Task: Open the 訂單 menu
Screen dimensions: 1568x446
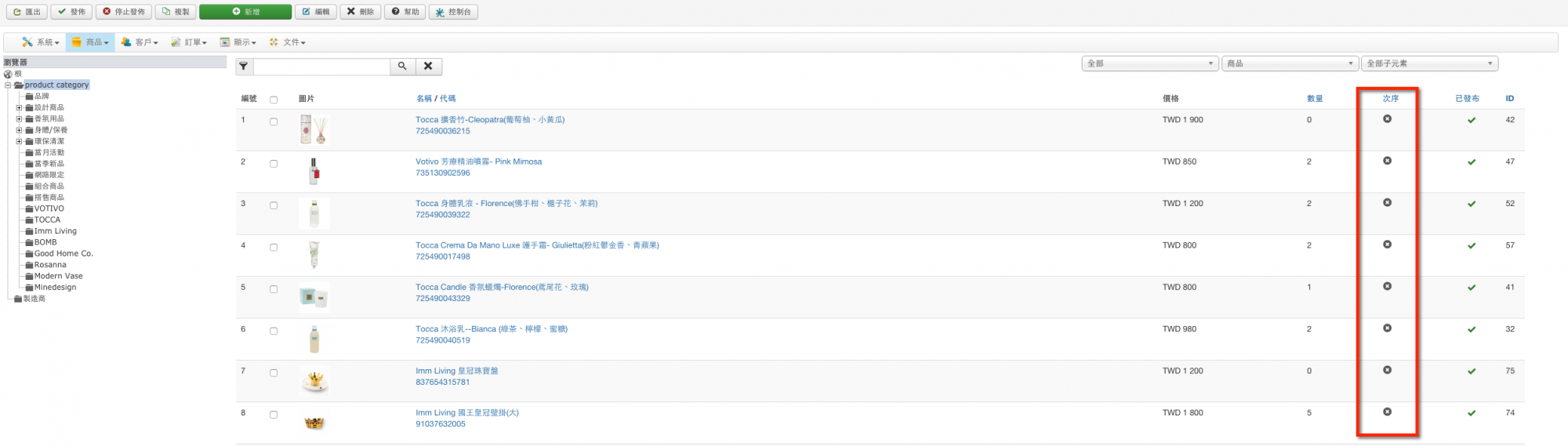Action: [x=189, y=42]
